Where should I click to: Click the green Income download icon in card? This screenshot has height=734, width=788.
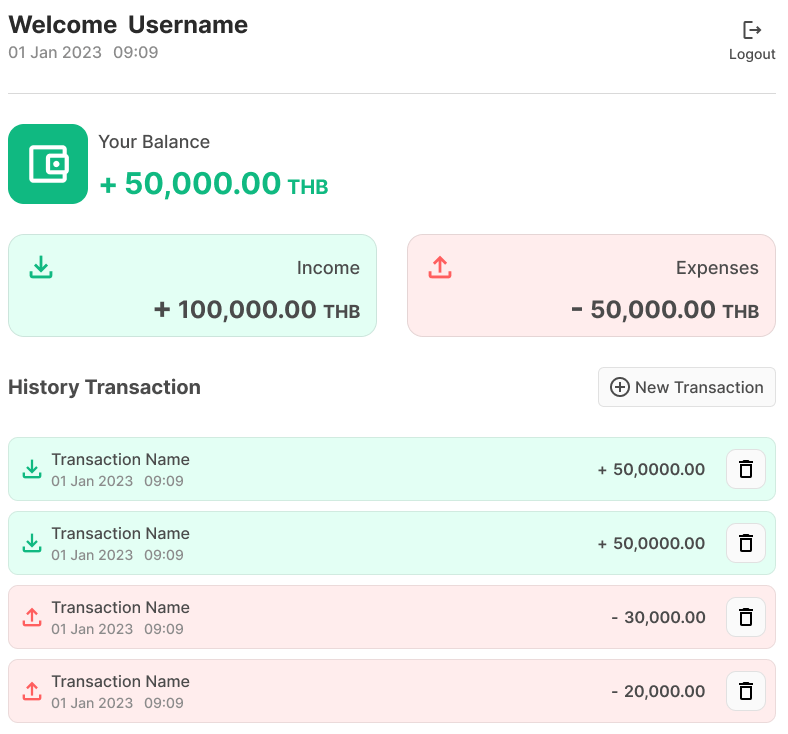[41, 267]
